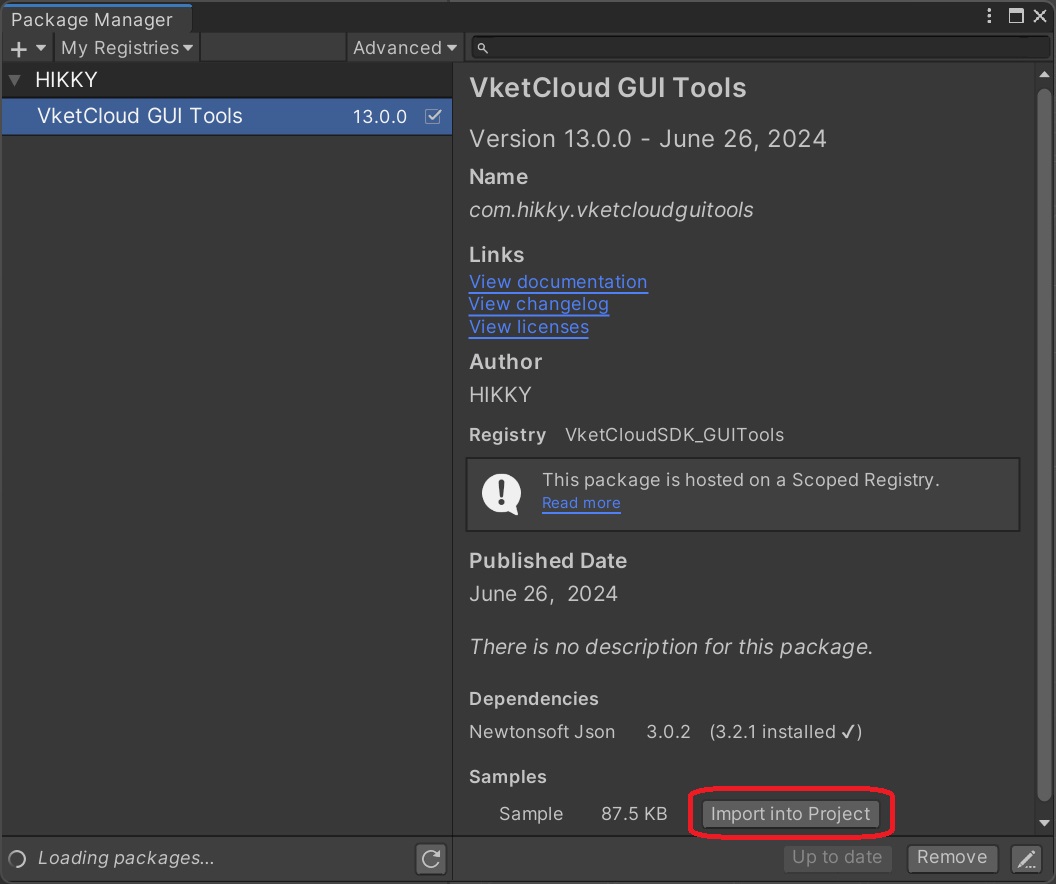Click the edit pencil icon button
This screenshot has width=1056, height=884.
(x=1026, y=858)
